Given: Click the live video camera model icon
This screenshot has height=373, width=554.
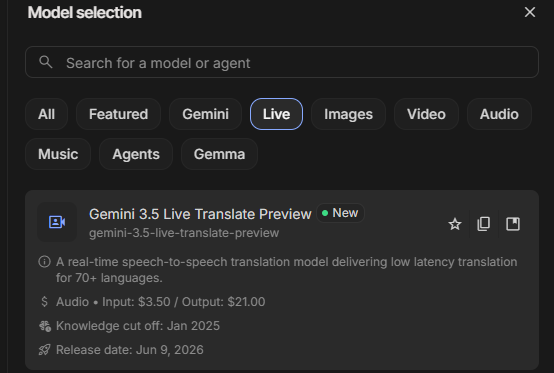Looking at the screenshot, I should pos(57,222).
